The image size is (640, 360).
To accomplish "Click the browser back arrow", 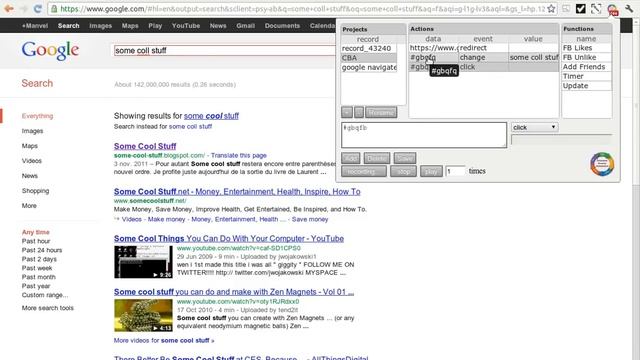I will [x=9, y=8].
